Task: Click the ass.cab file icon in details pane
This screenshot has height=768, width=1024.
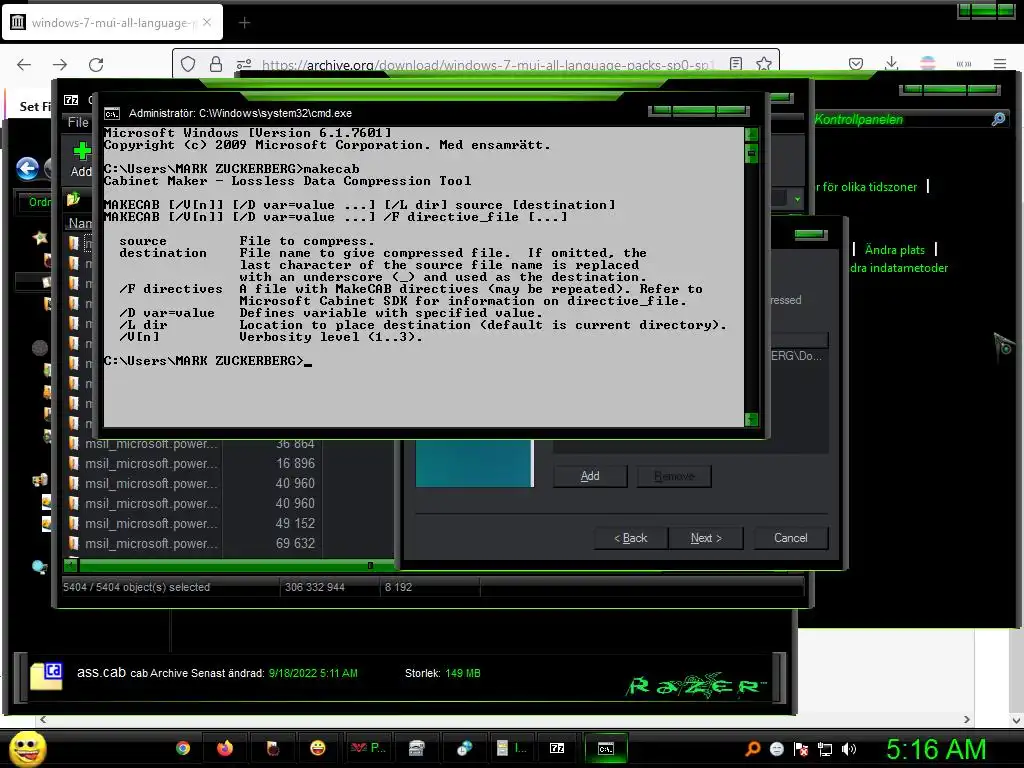Action: tap(46, 676)
